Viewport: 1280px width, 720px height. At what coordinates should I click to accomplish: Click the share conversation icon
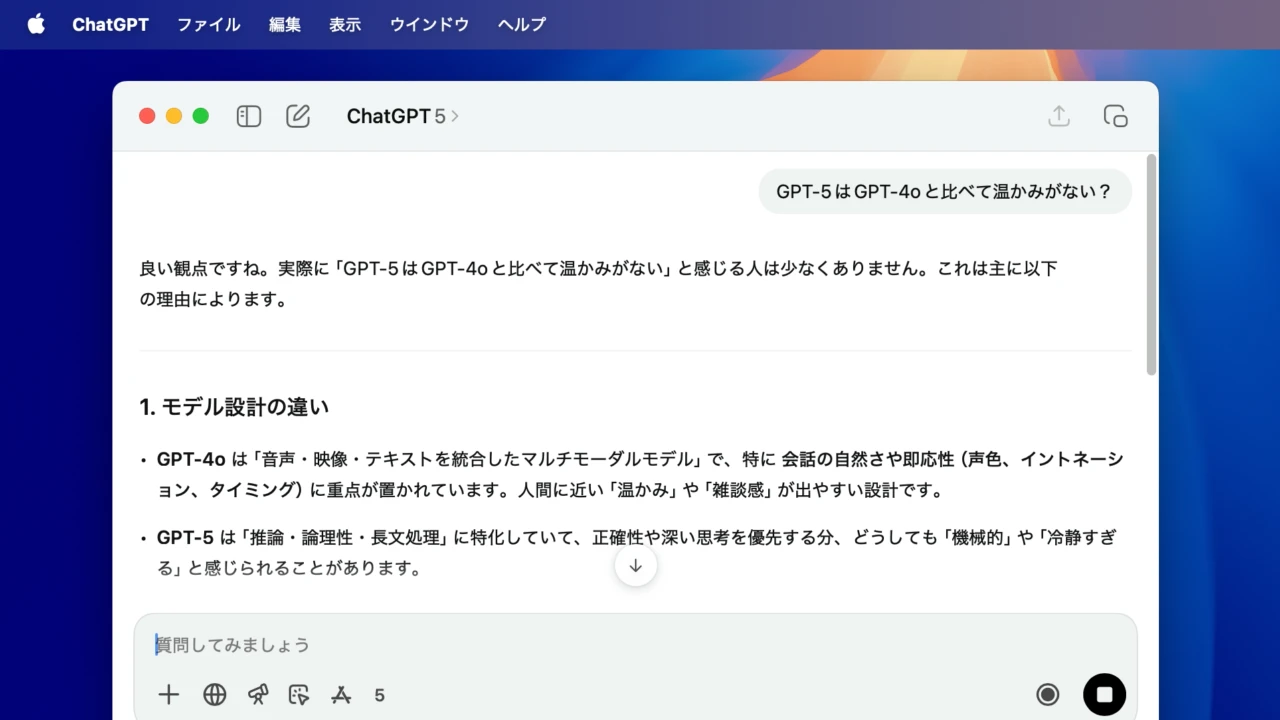coord(1059,116)
